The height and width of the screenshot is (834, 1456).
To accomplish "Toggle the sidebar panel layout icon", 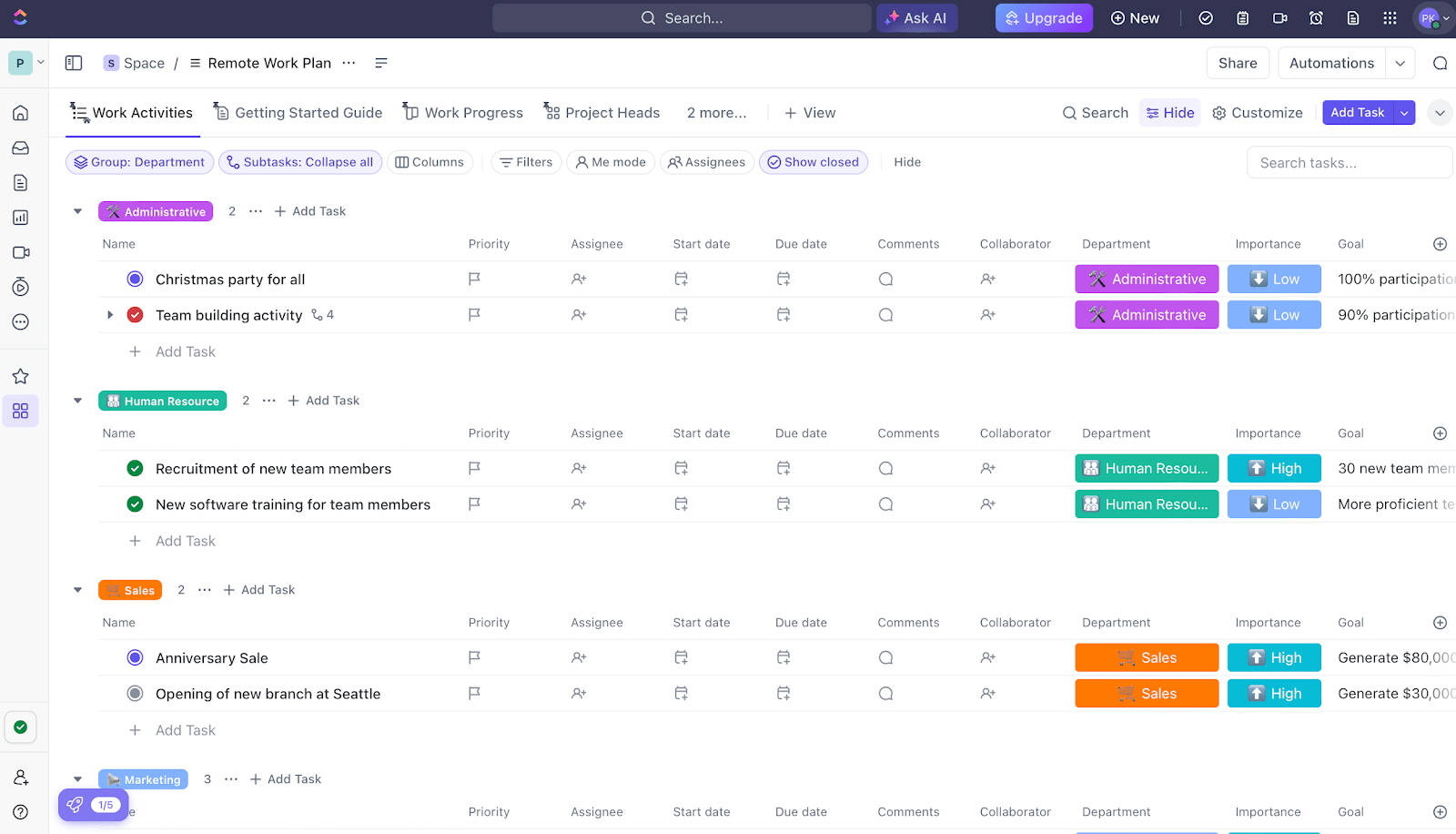I will pos(74,63).
